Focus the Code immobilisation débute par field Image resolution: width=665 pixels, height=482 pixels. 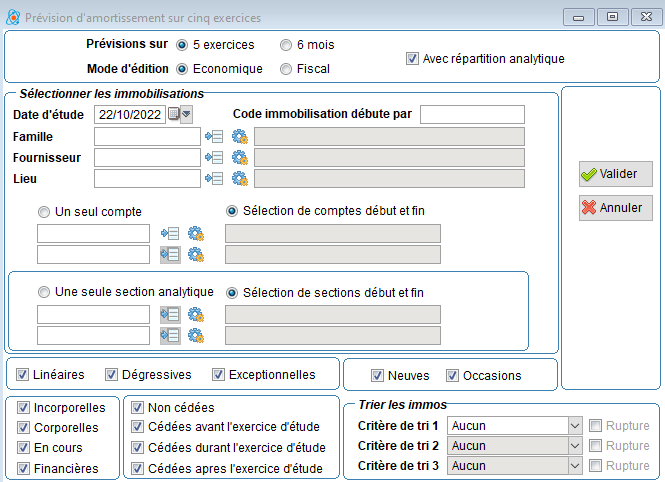[x=472, y=114]
